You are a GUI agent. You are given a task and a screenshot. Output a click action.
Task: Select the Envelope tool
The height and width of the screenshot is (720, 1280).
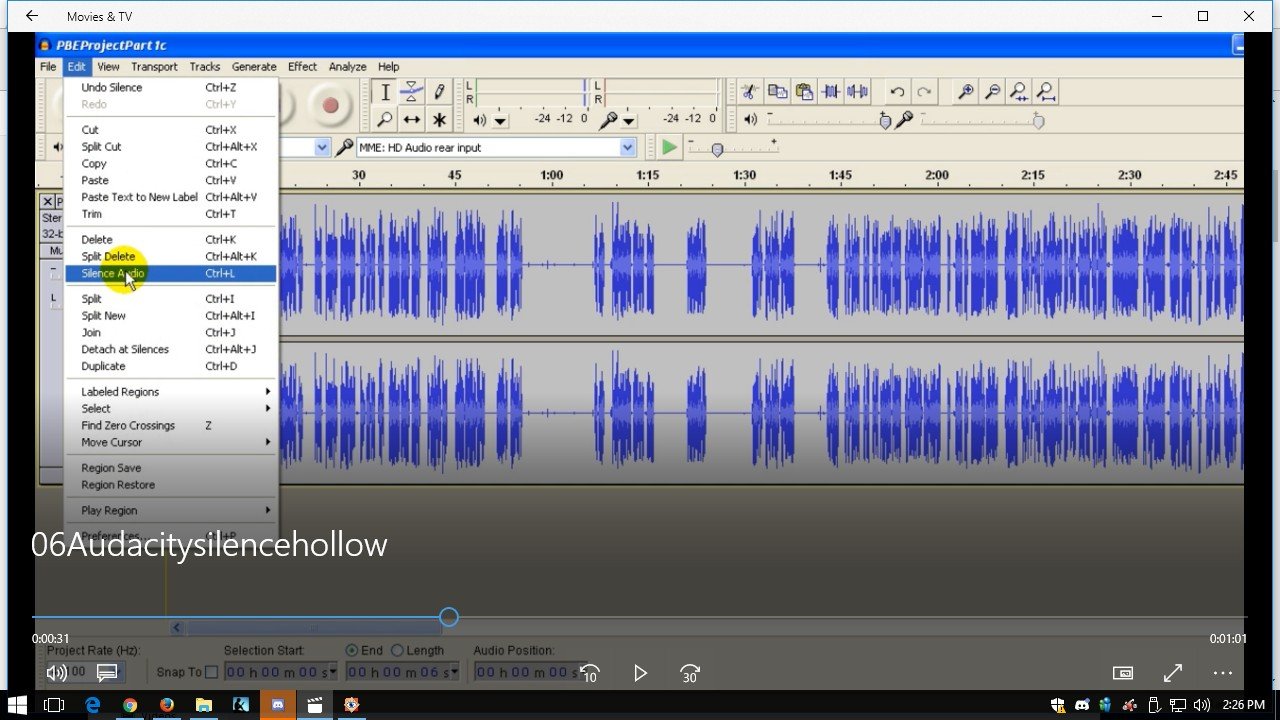412,92
